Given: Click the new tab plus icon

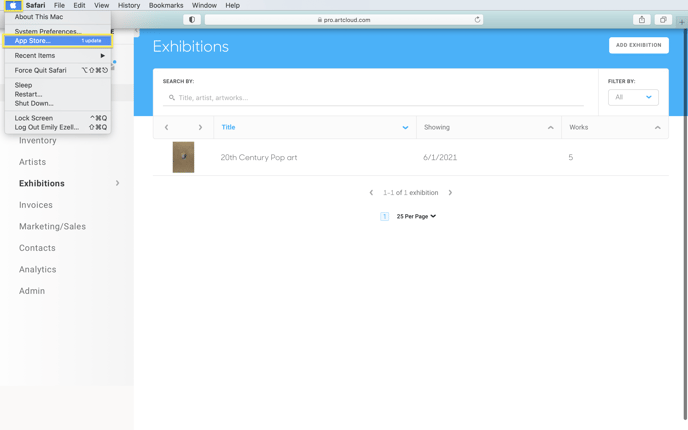Looking at the screenshot, I should pyautogui.click(x=681, y=22).
